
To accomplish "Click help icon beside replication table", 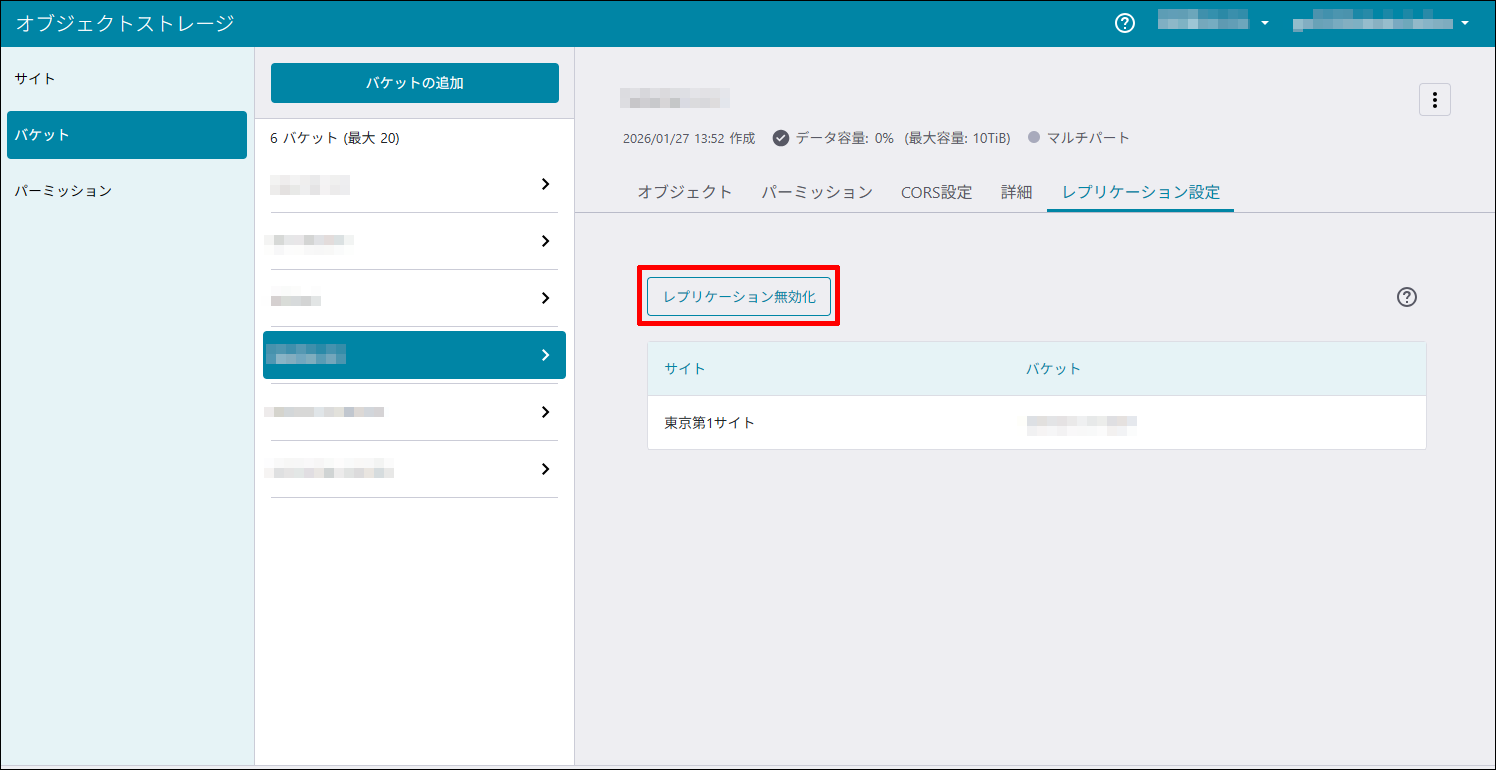I will pyautogui.click(x=1407, y=297).
